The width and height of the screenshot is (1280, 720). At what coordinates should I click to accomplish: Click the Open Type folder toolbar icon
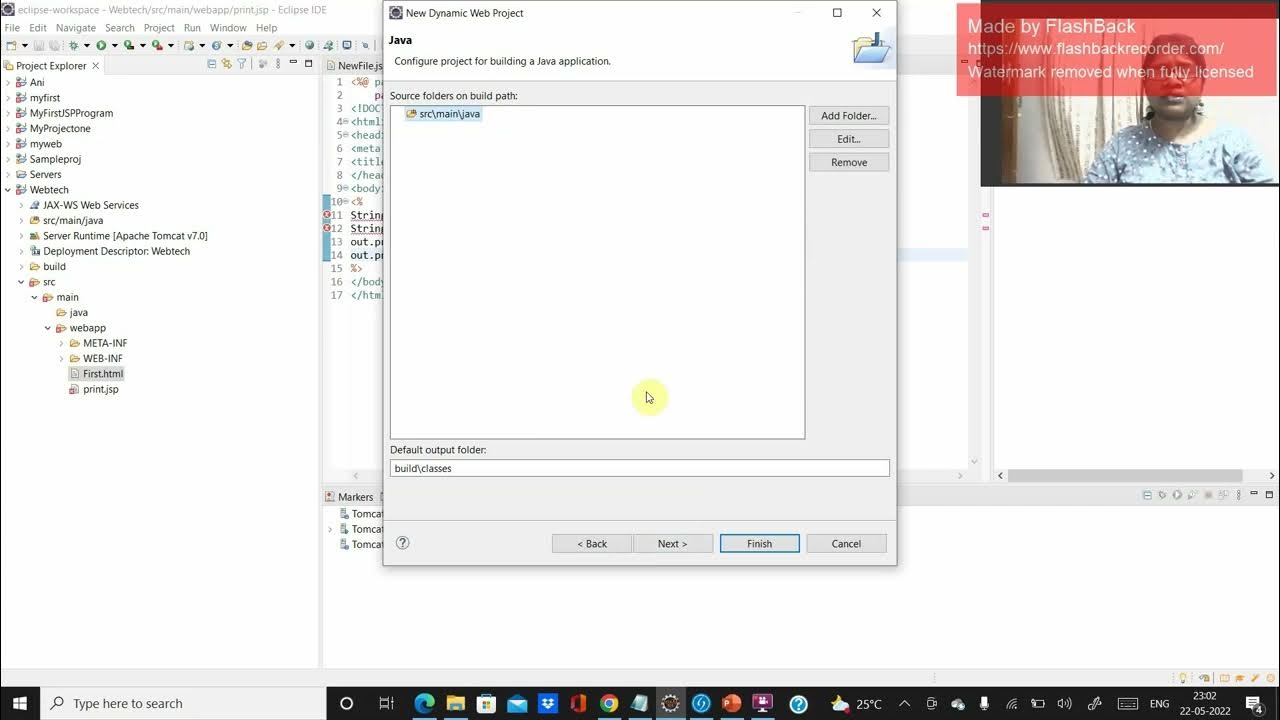tap(247, 46)
